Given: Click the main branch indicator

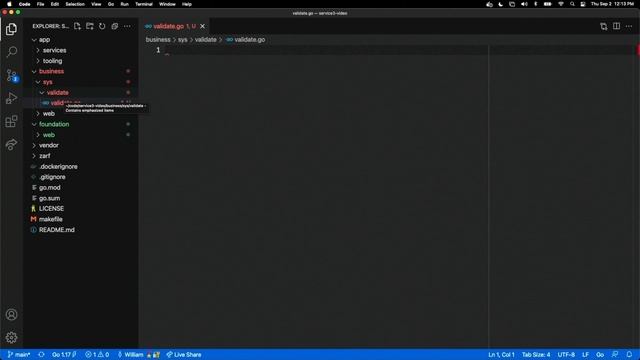Looking at the screenshot, I should (19, 354).
